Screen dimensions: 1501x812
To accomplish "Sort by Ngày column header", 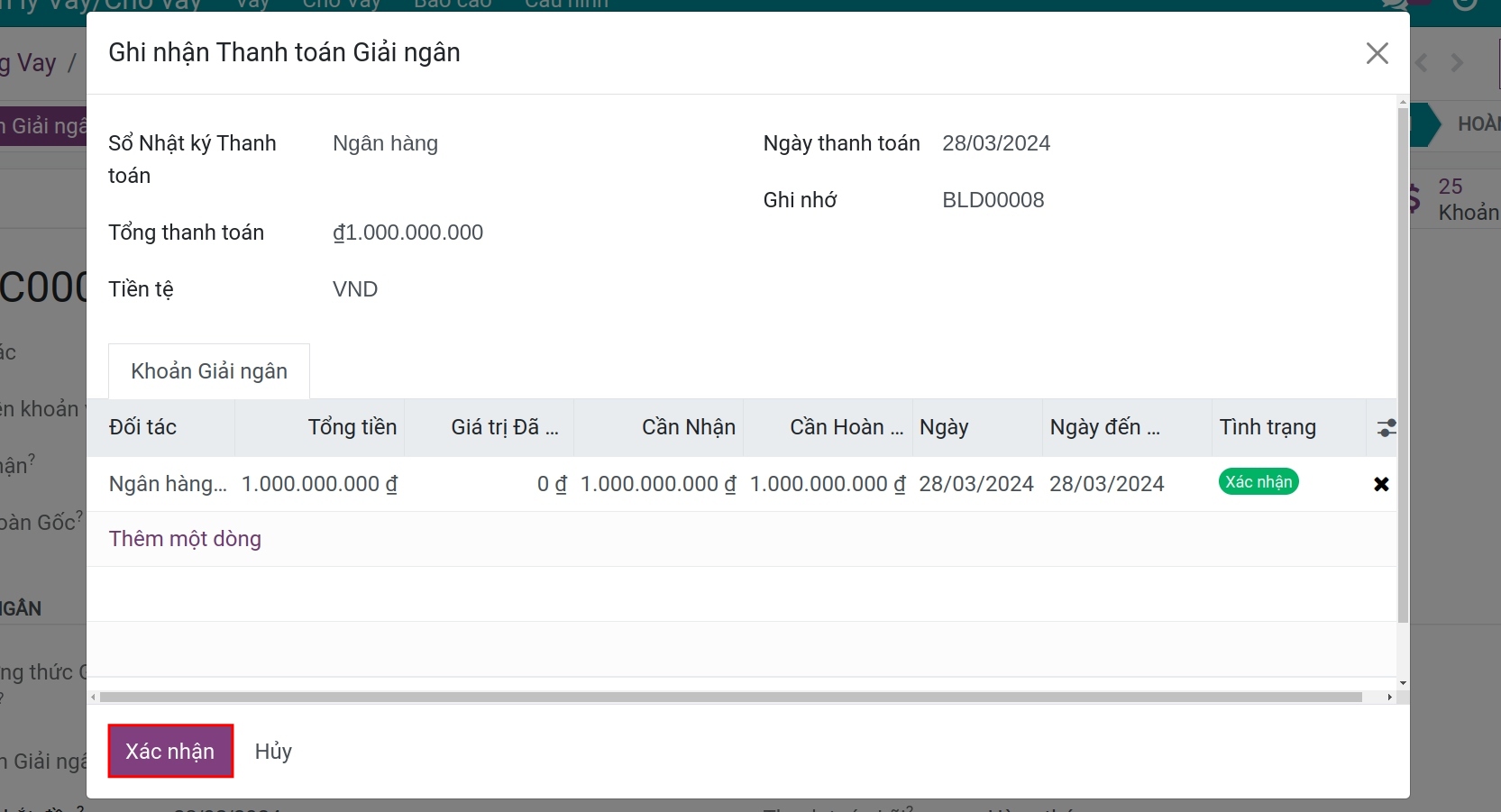I will coord(978,427).
